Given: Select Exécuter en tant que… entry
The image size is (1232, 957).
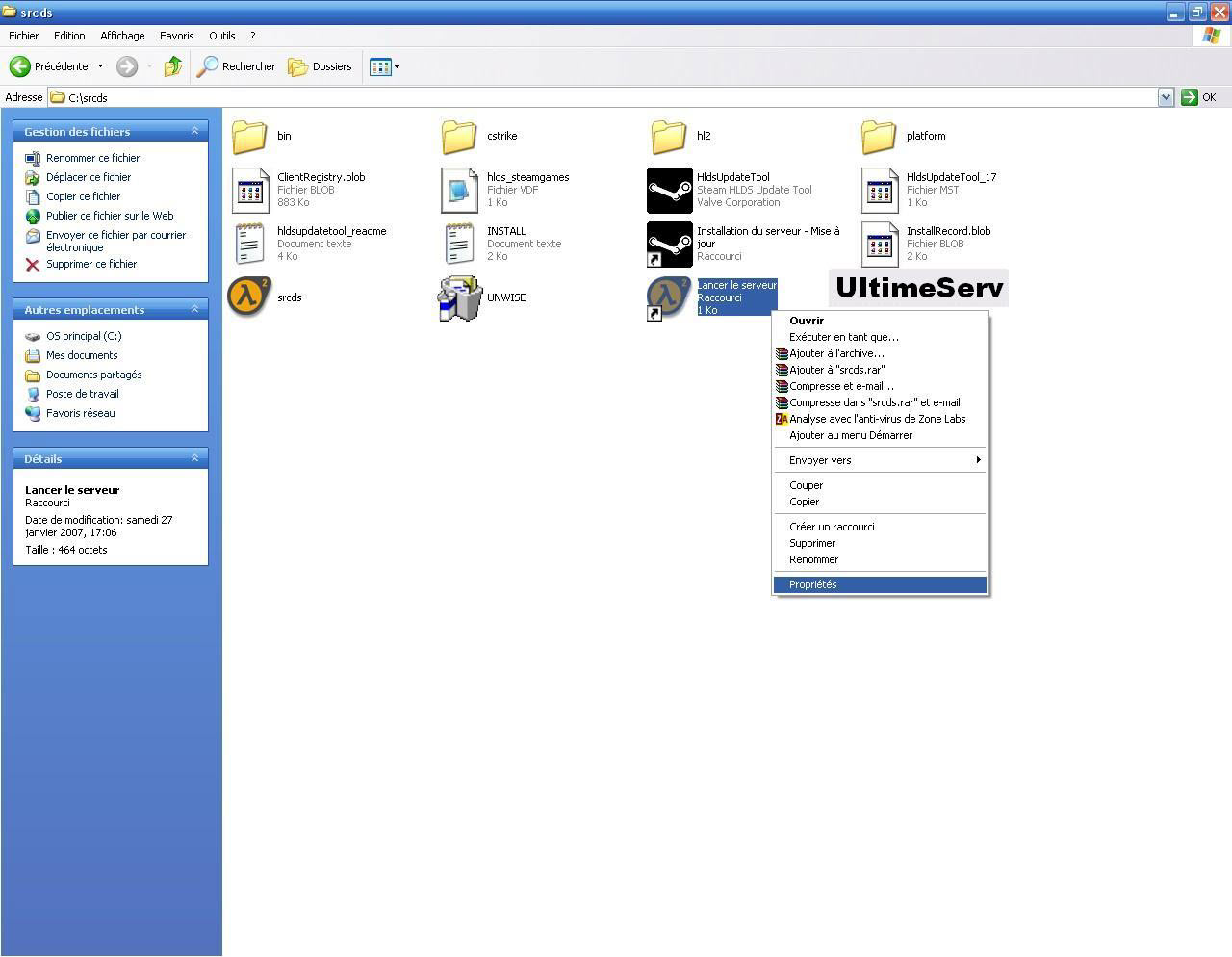Looking at the screenshot, I should [x=880, y=337].
